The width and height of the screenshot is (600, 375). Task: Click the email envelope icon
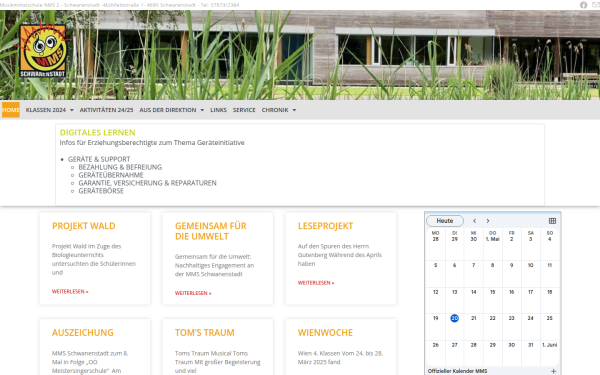(x=596, y=5)
